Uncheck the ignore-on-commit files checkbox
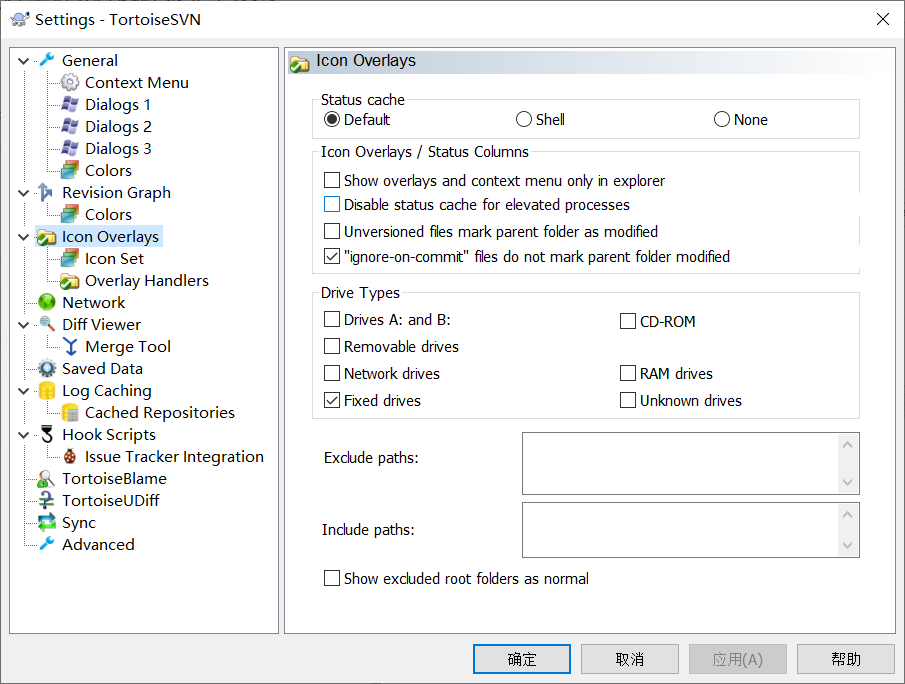Viewport: 905px width, 684px height. [332, 256]
